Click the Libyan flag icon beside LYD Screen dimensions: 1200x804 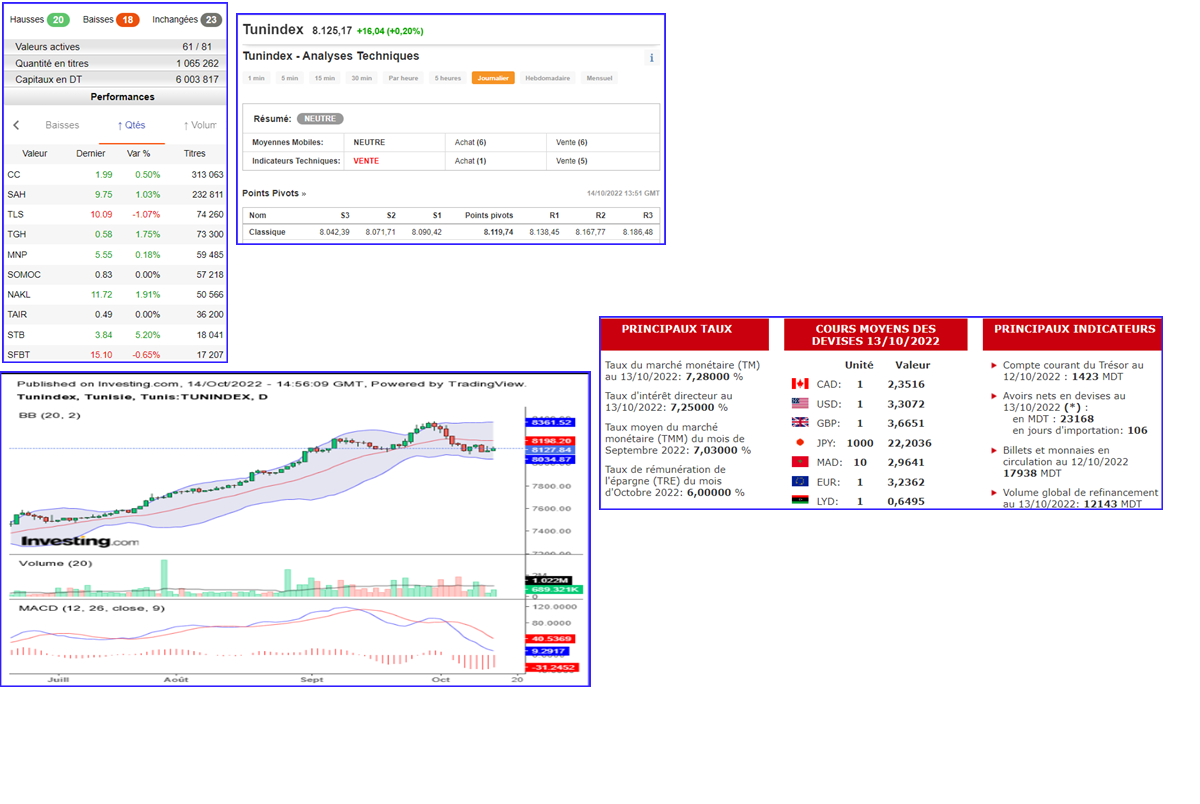tap(799, 500)
